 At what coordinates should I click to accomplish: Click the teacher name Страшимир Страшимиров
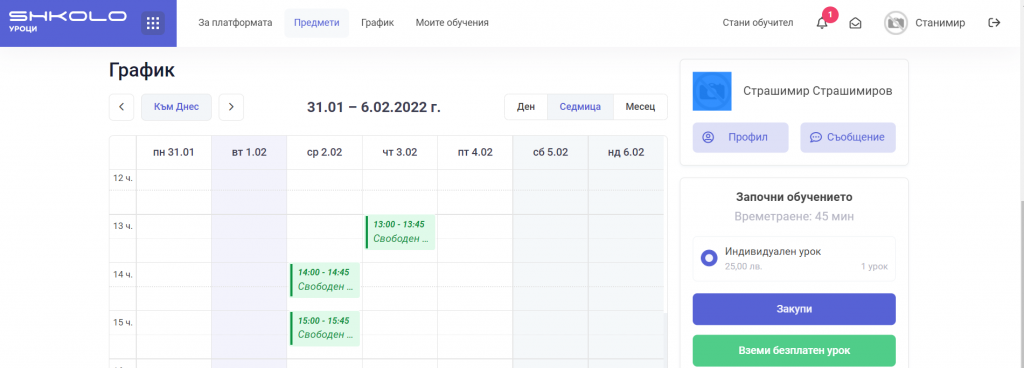click(818, 91)
